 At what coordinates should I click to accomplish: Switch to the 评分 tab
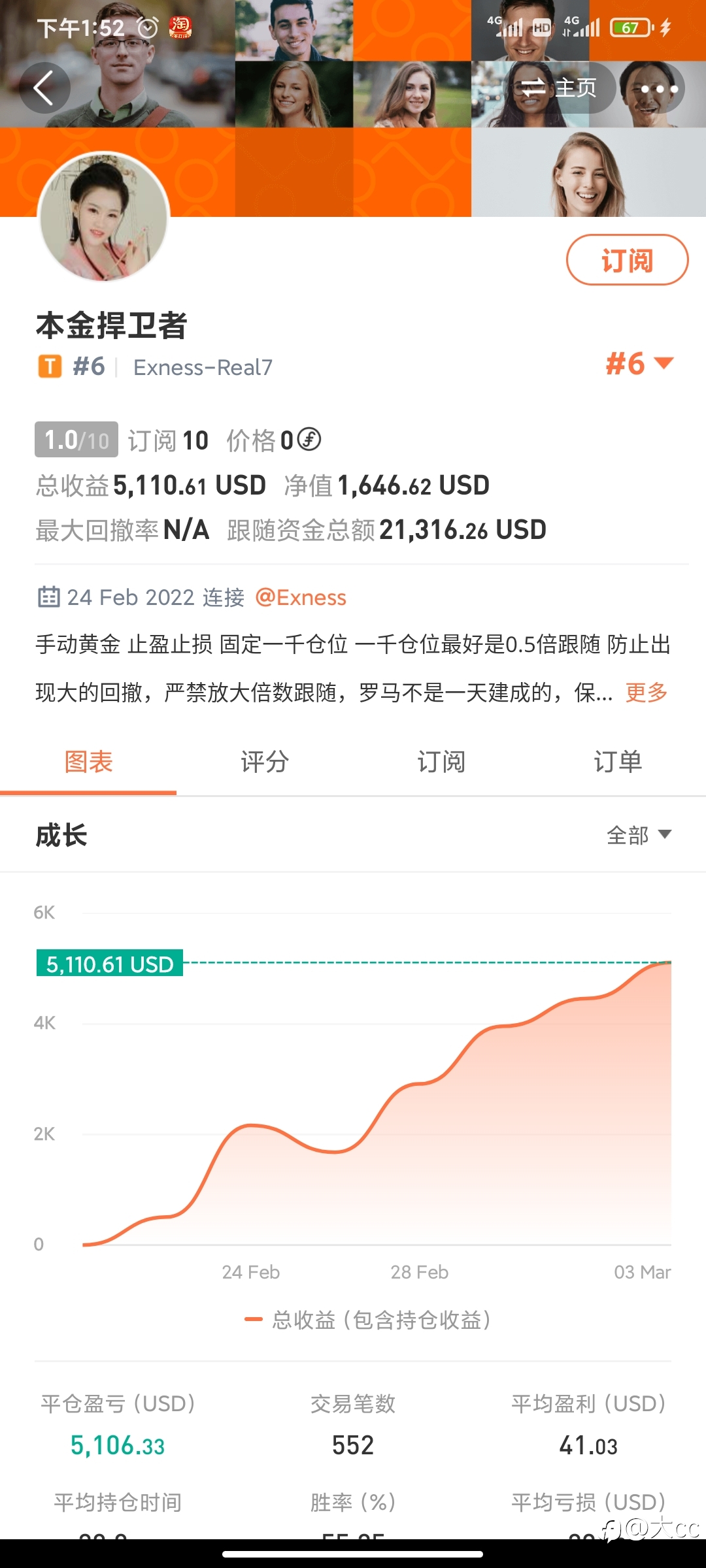(x=265, y=762)
